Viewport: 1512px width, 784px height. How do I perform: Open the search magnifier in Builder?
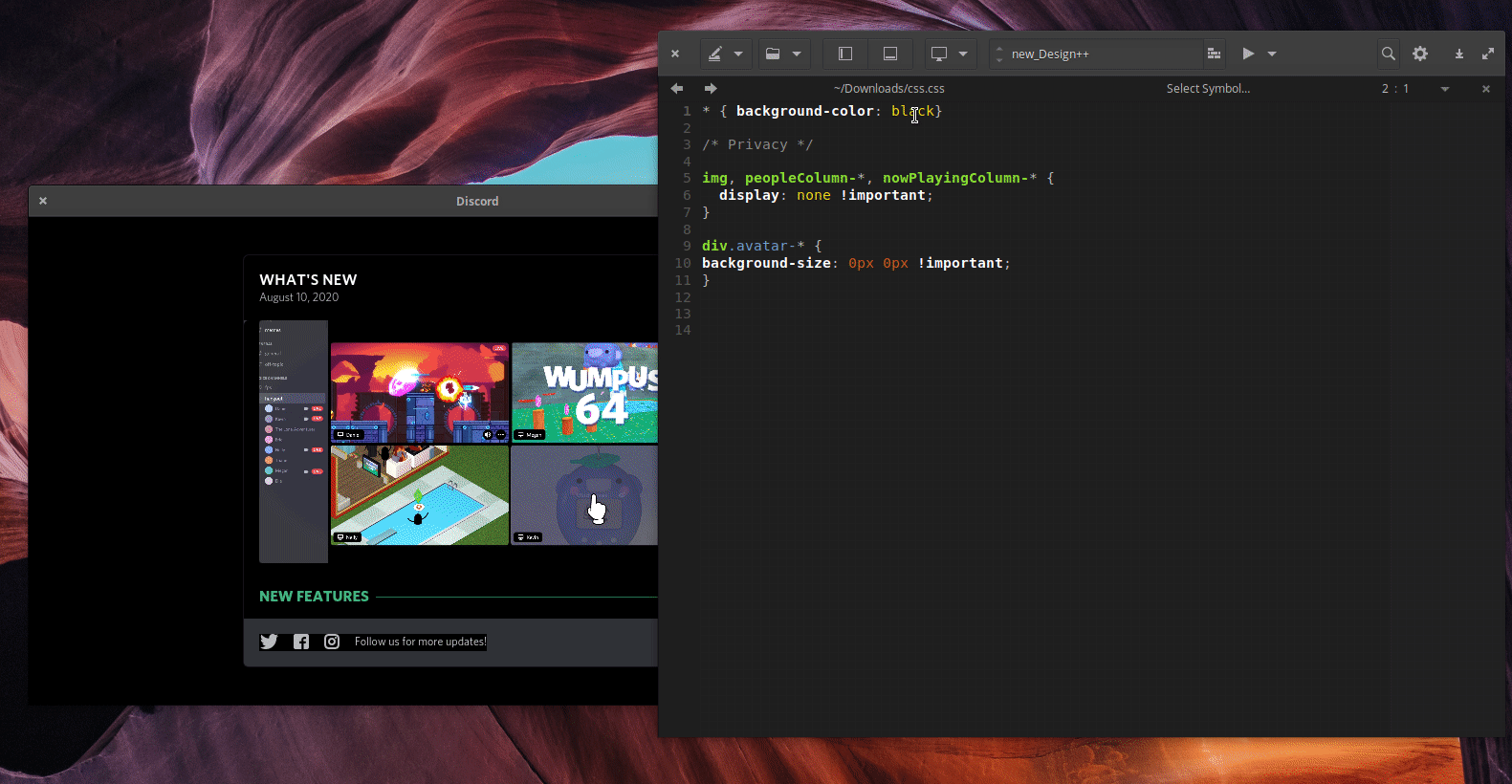(x=1389, y=54)
